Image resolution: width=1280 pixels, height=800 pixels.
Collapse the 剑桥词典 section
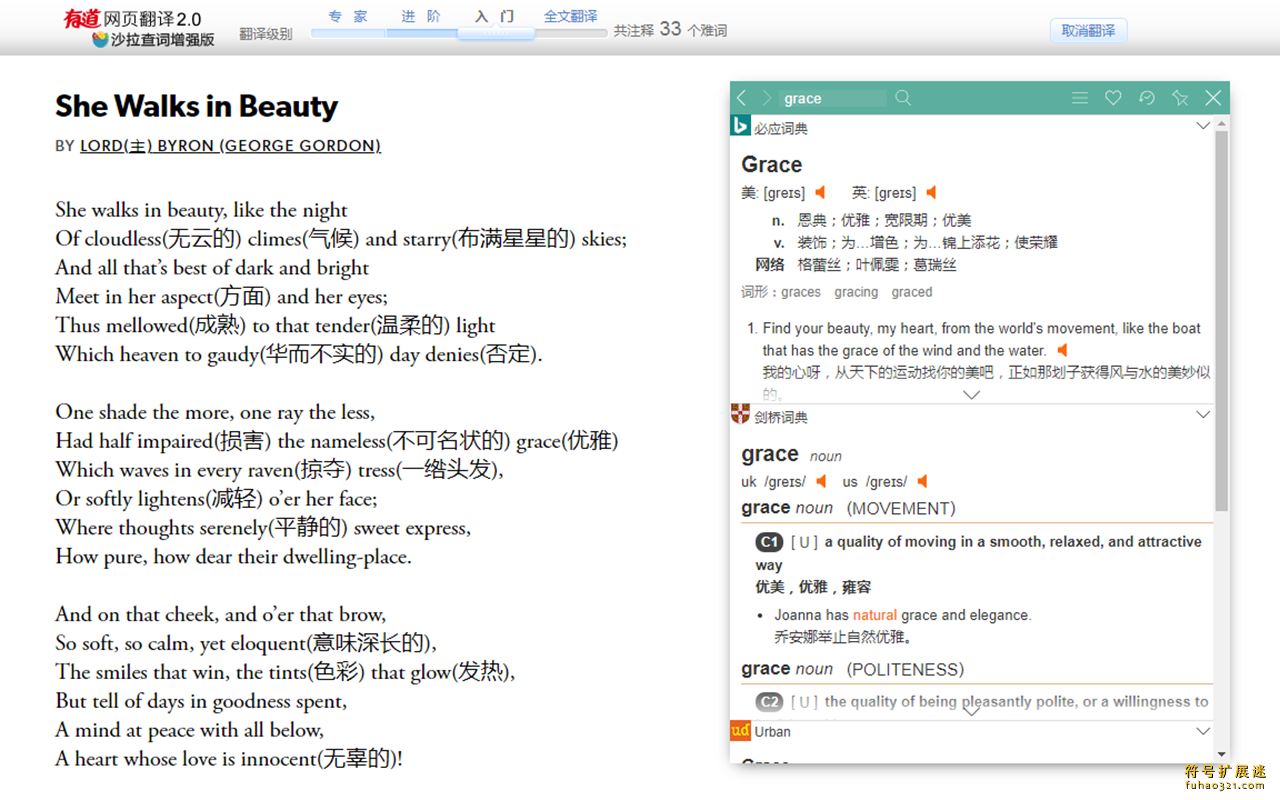click(x=1203, y=415)
